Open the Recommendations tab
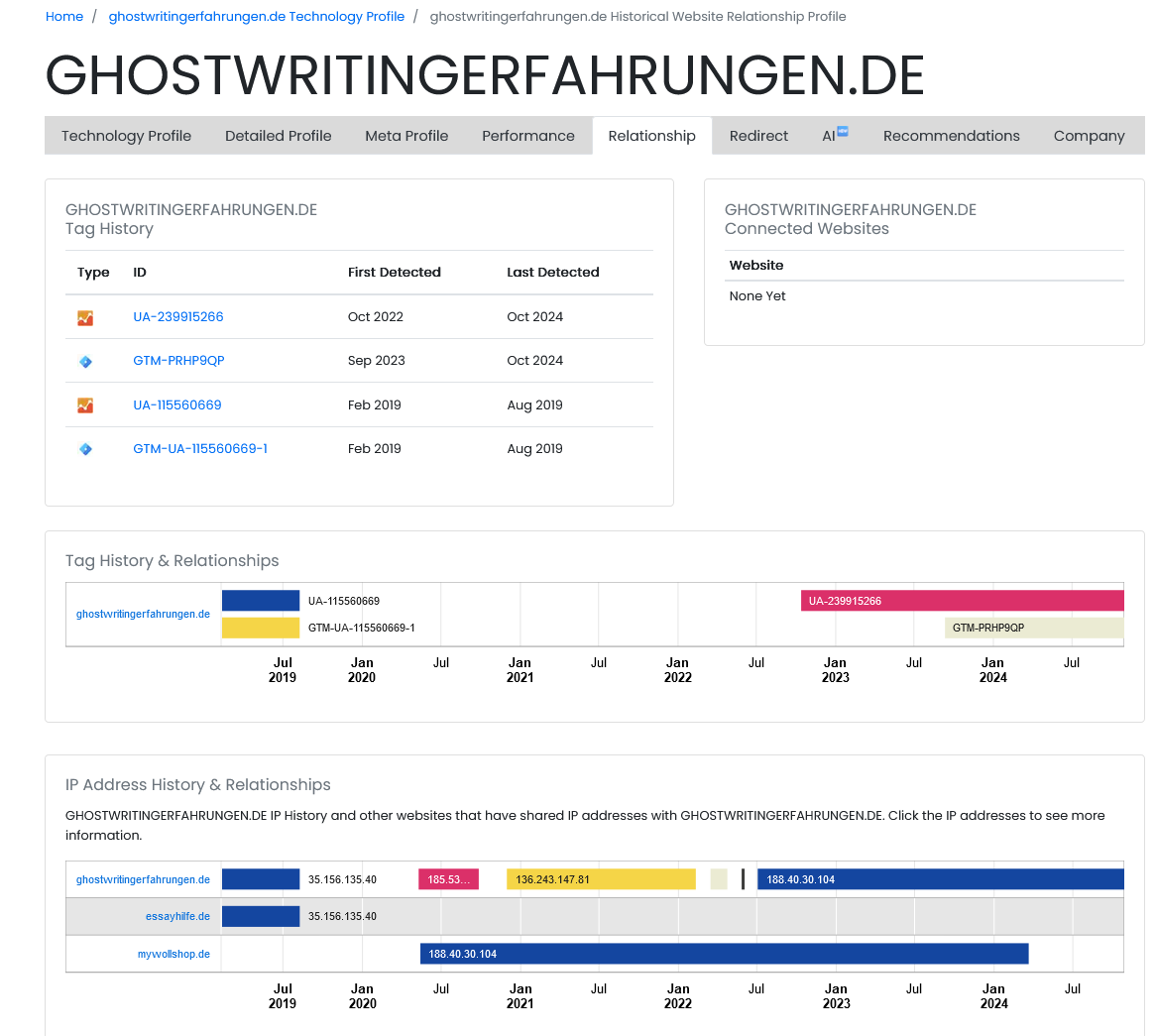 951,136
